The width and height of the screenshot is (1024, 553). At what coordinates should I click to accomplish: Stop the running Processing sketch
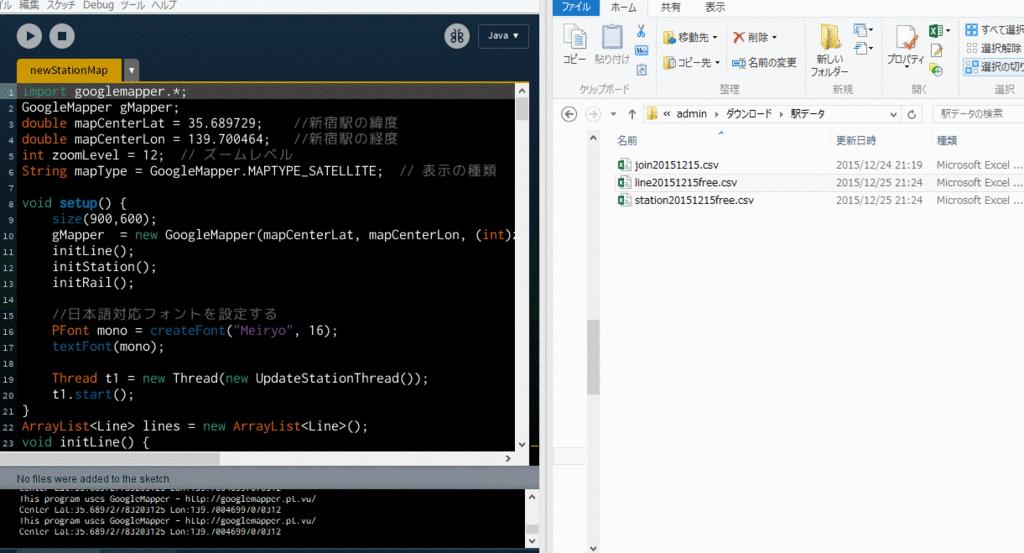click(62, 36)
